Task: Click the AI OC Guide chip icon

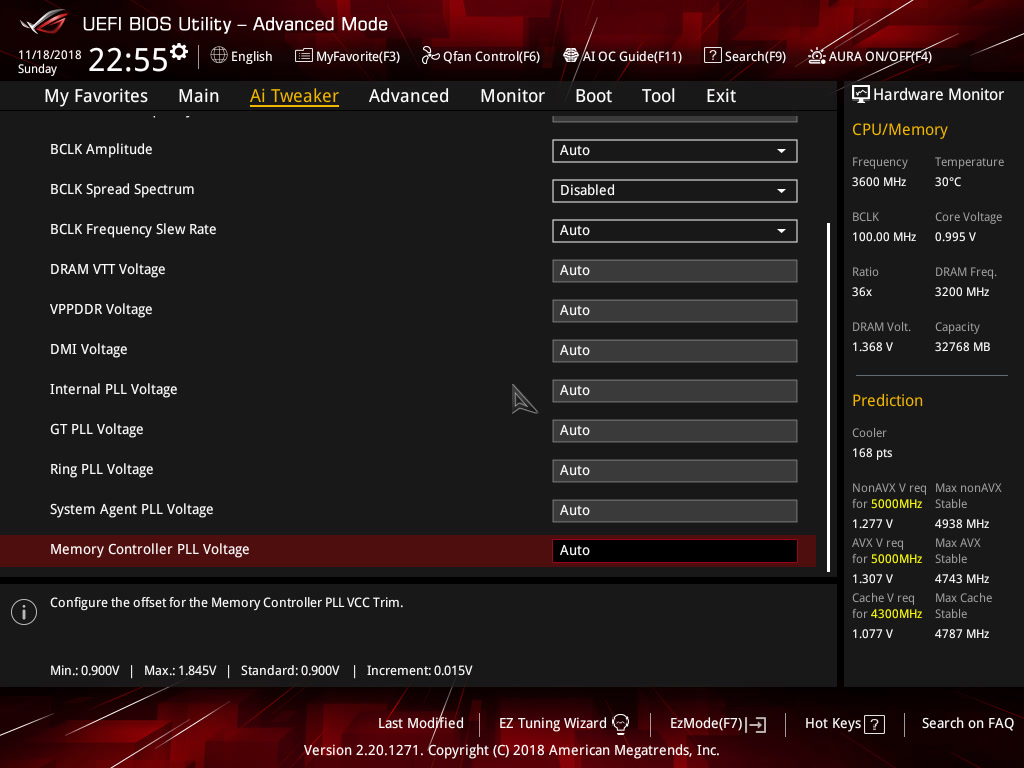Action: coord(571,56)
